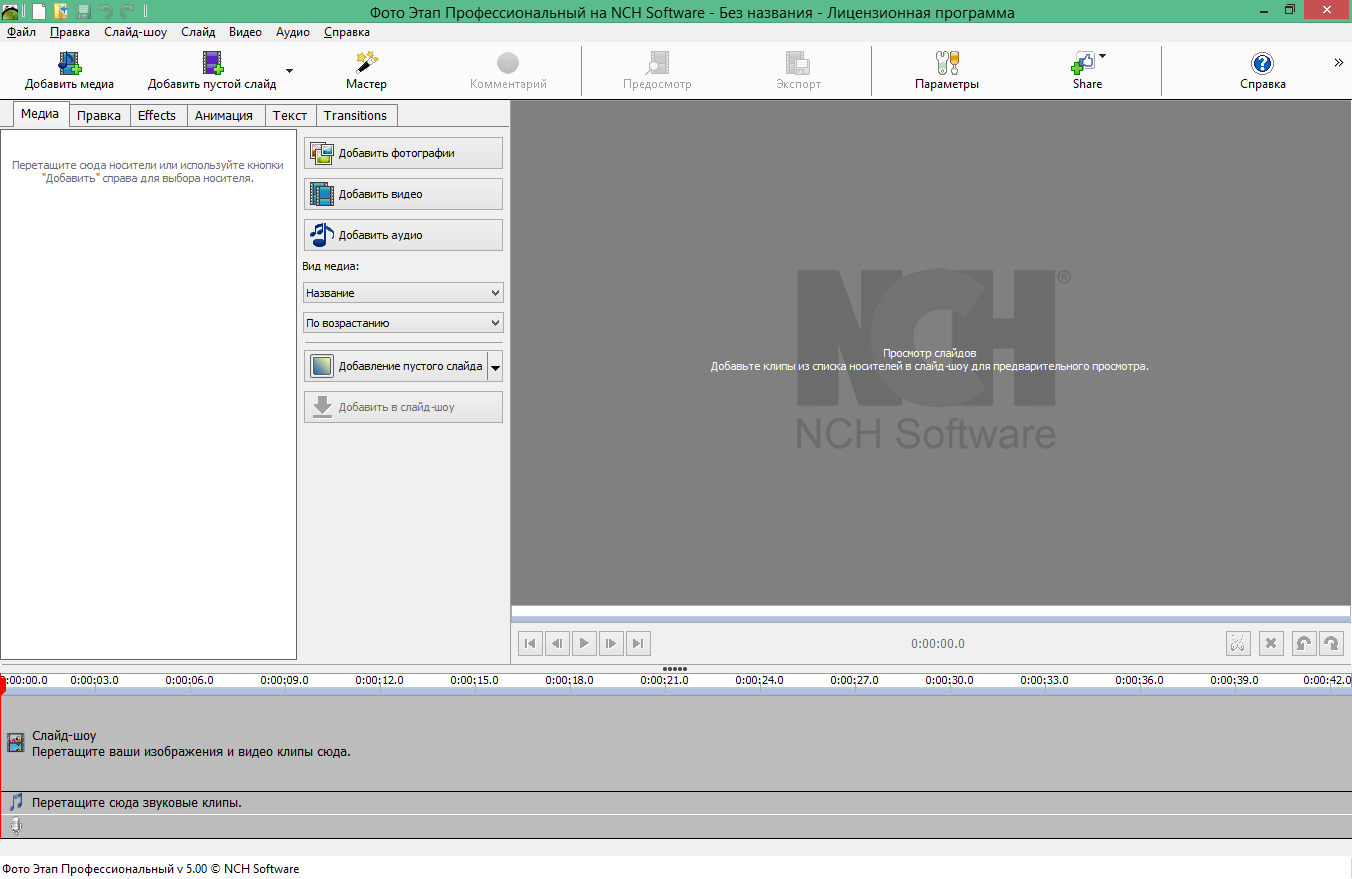Click «Добавить аудио» to add audio

click(x=403, y=234)
